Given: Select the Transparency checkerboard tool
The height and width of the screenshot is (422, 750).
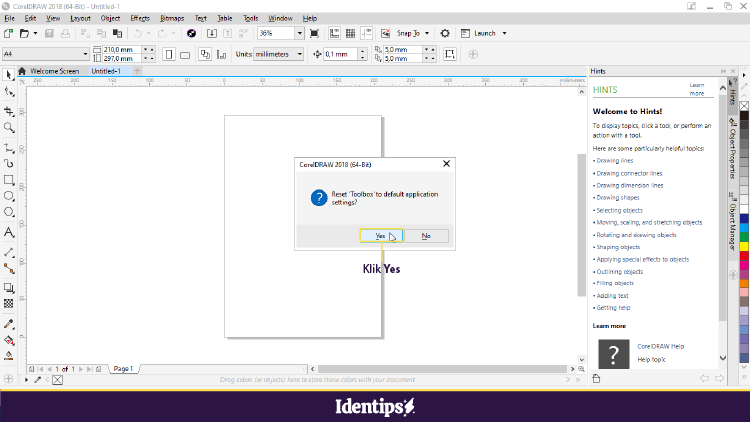Looking at the screenshot, I should click(x=9, y=303).
